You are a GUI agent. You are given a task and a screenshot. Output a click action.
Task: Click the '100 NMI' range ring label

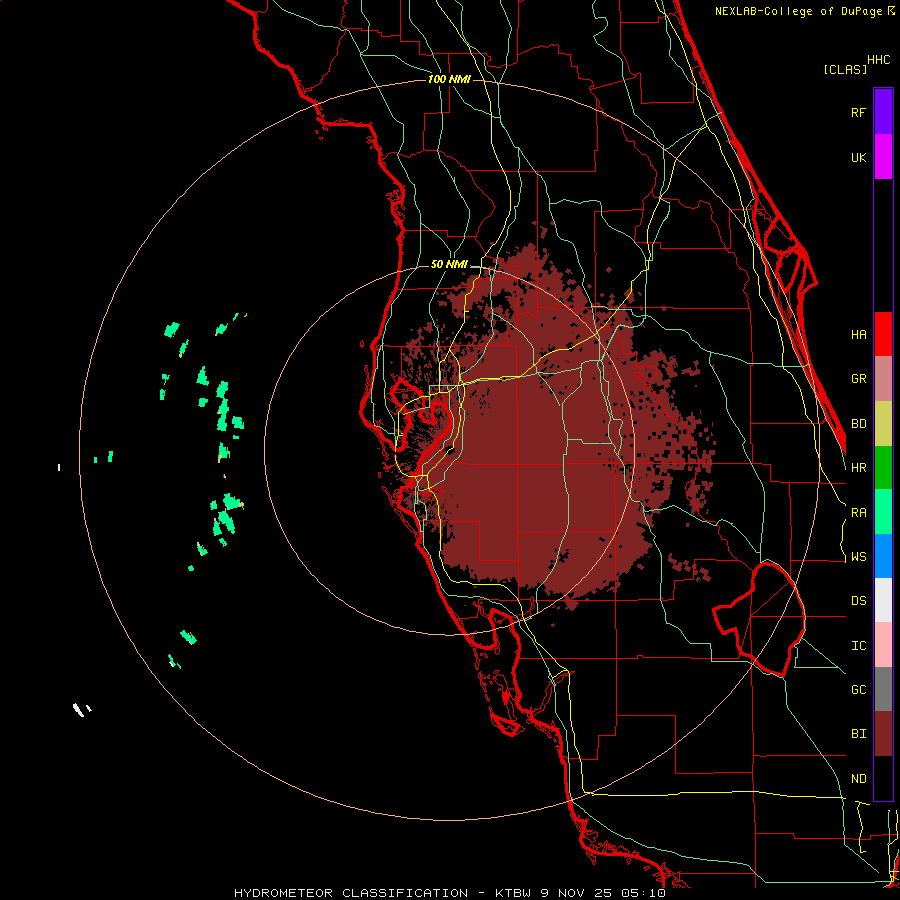point(449,79)
